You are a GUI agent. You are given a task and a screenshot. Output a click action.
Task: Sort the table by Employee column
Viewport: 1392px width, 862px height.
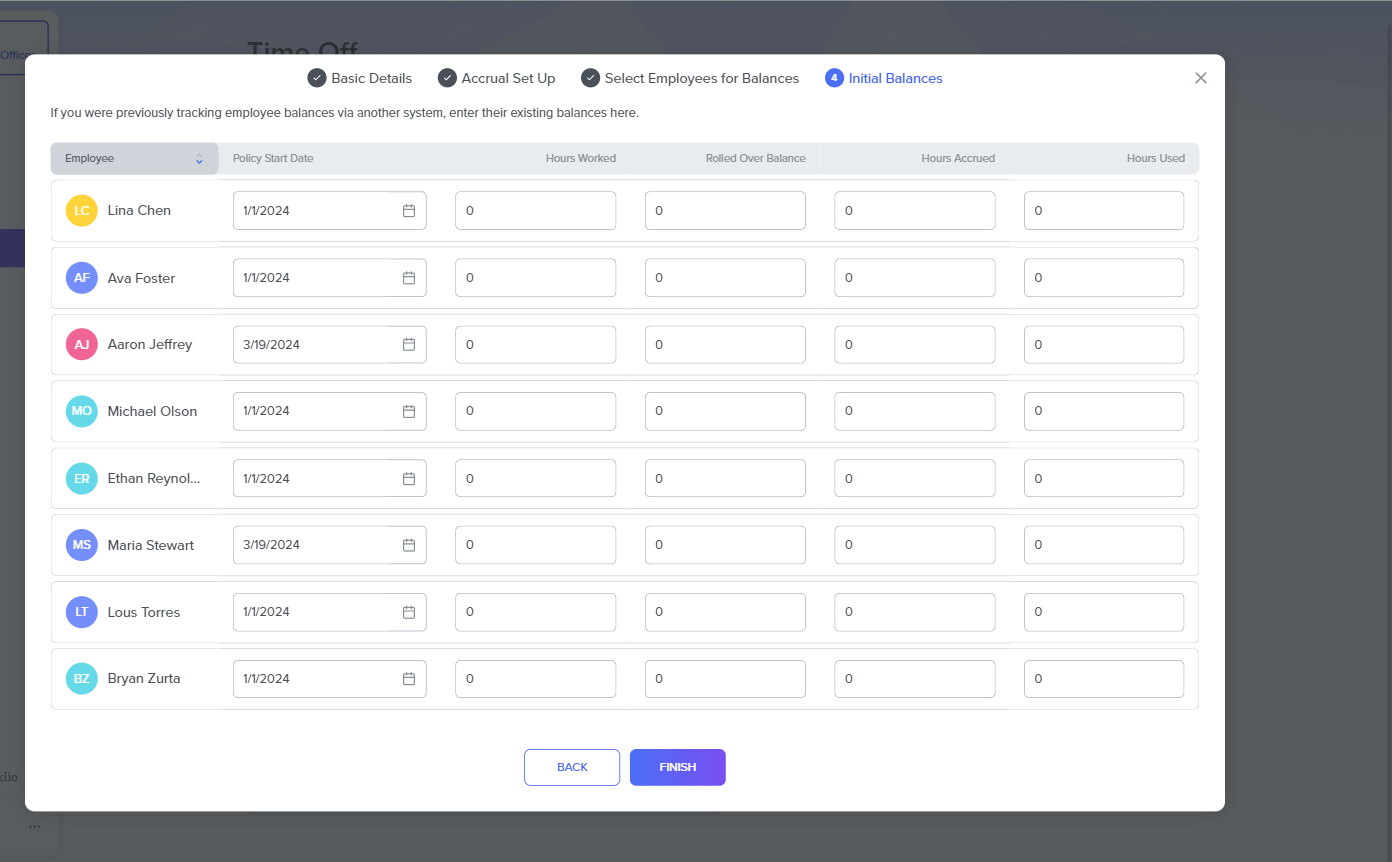tap(198, 159)
